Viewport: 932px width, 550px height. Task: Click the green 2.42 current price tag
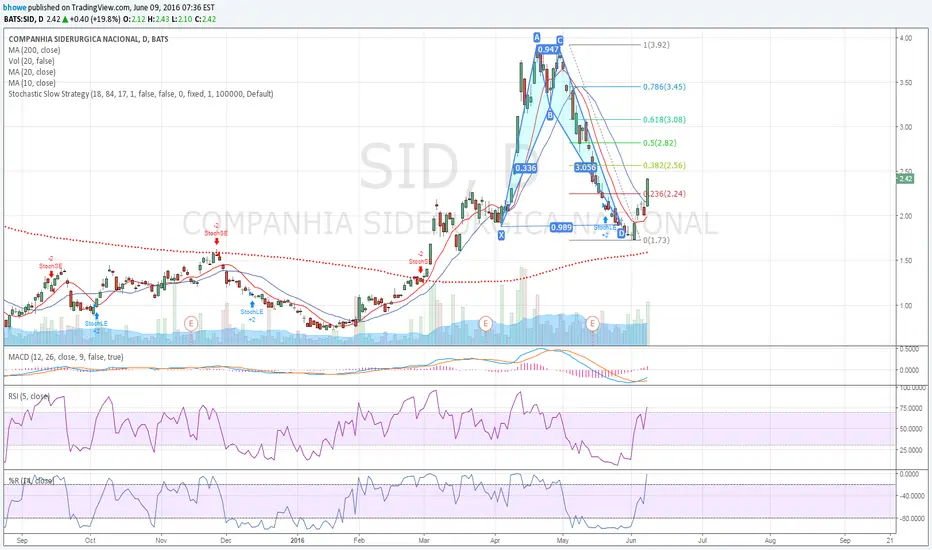click(x=906, y=178)
